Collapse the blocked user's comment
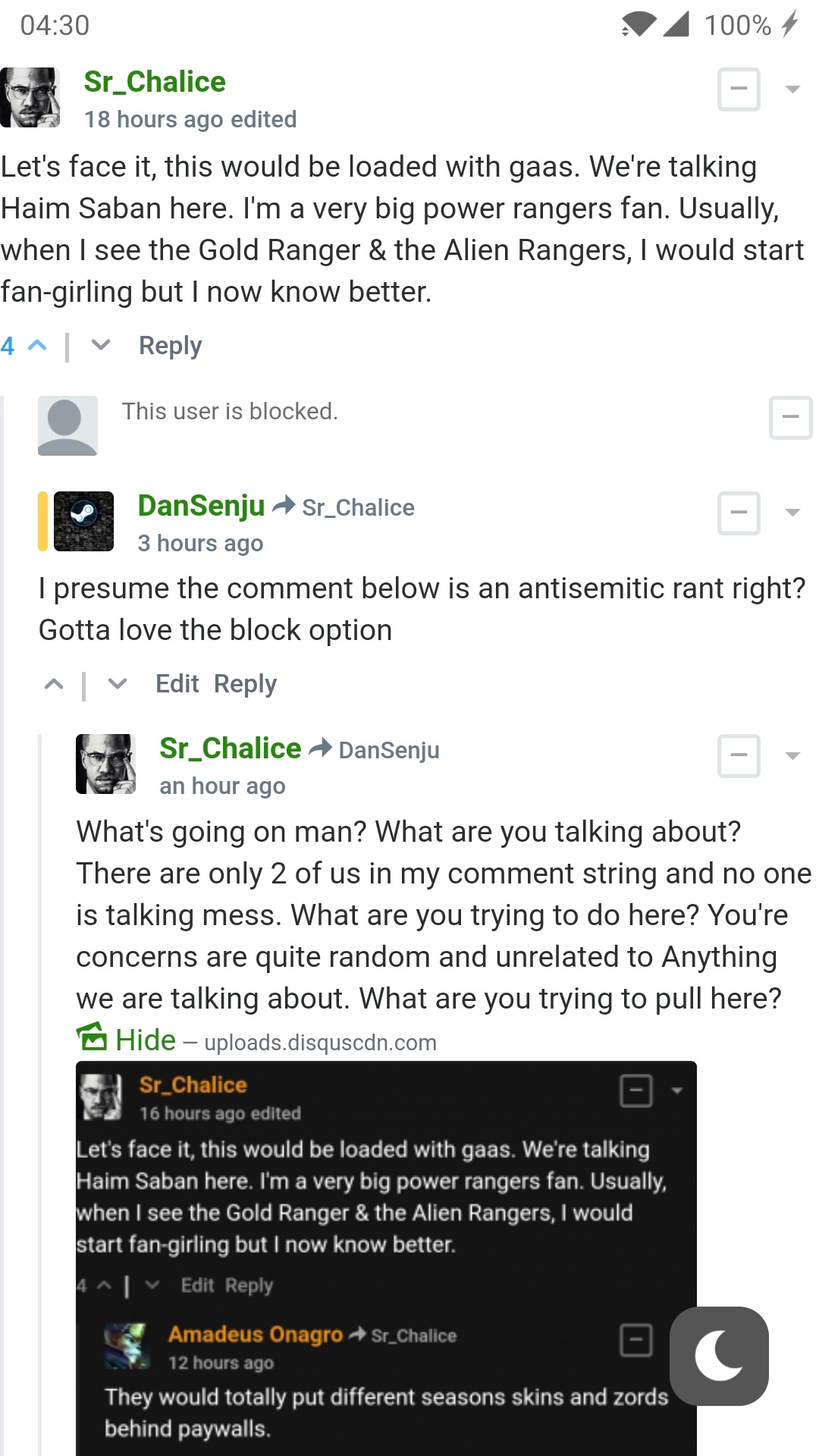 (x=790, y=417)
